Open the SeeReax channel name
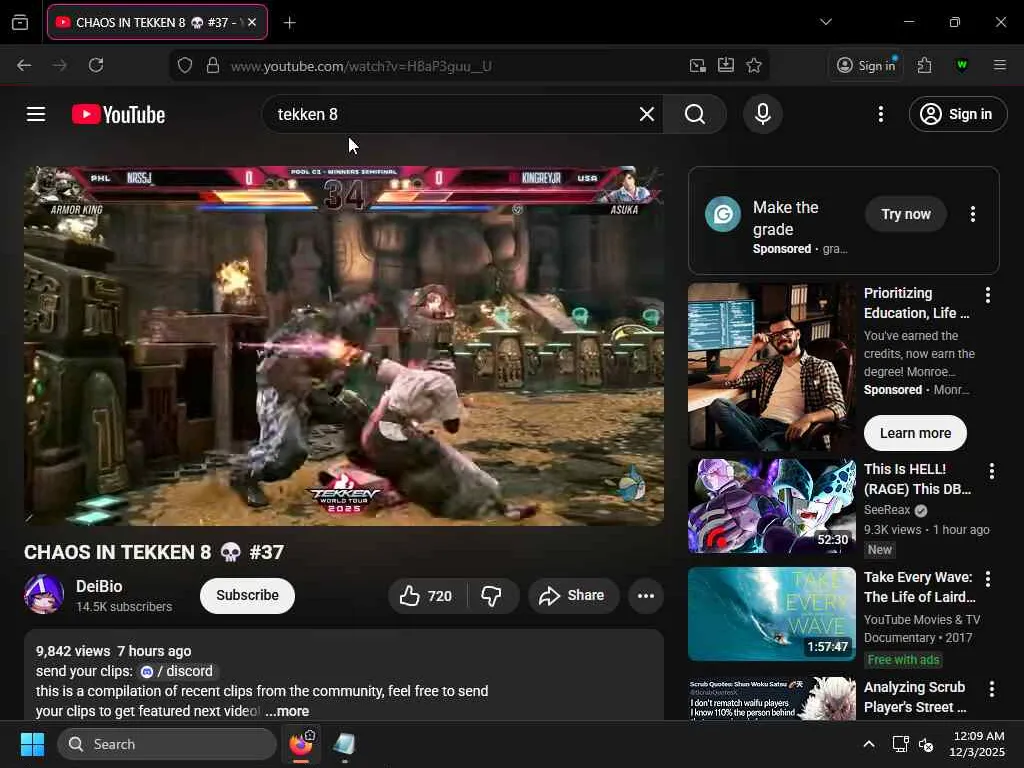The width and height of the screenshot is (1024, 768). (887, 509)
